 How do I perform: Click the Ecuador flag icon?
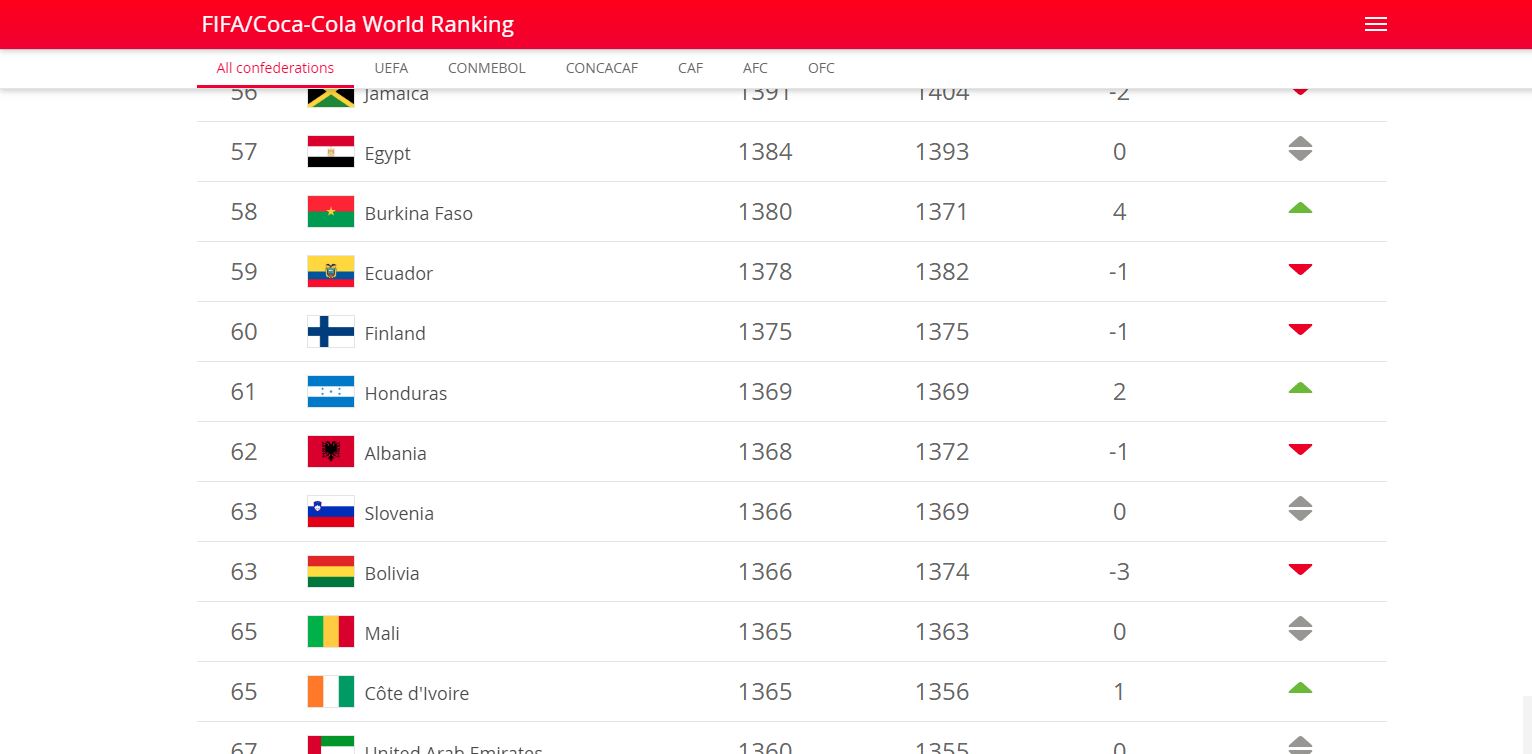pyautogui.click(x=330, y=272)
